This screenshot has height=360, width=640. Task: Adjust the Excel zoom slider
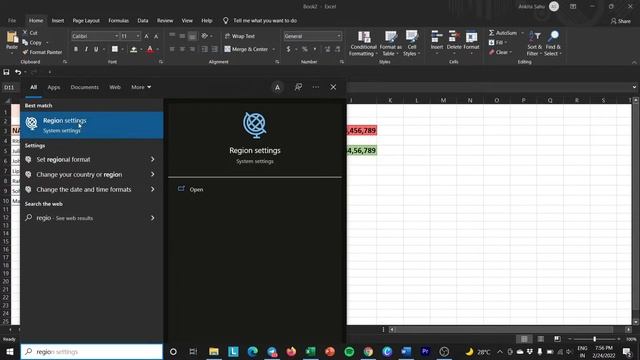point(594,339)
